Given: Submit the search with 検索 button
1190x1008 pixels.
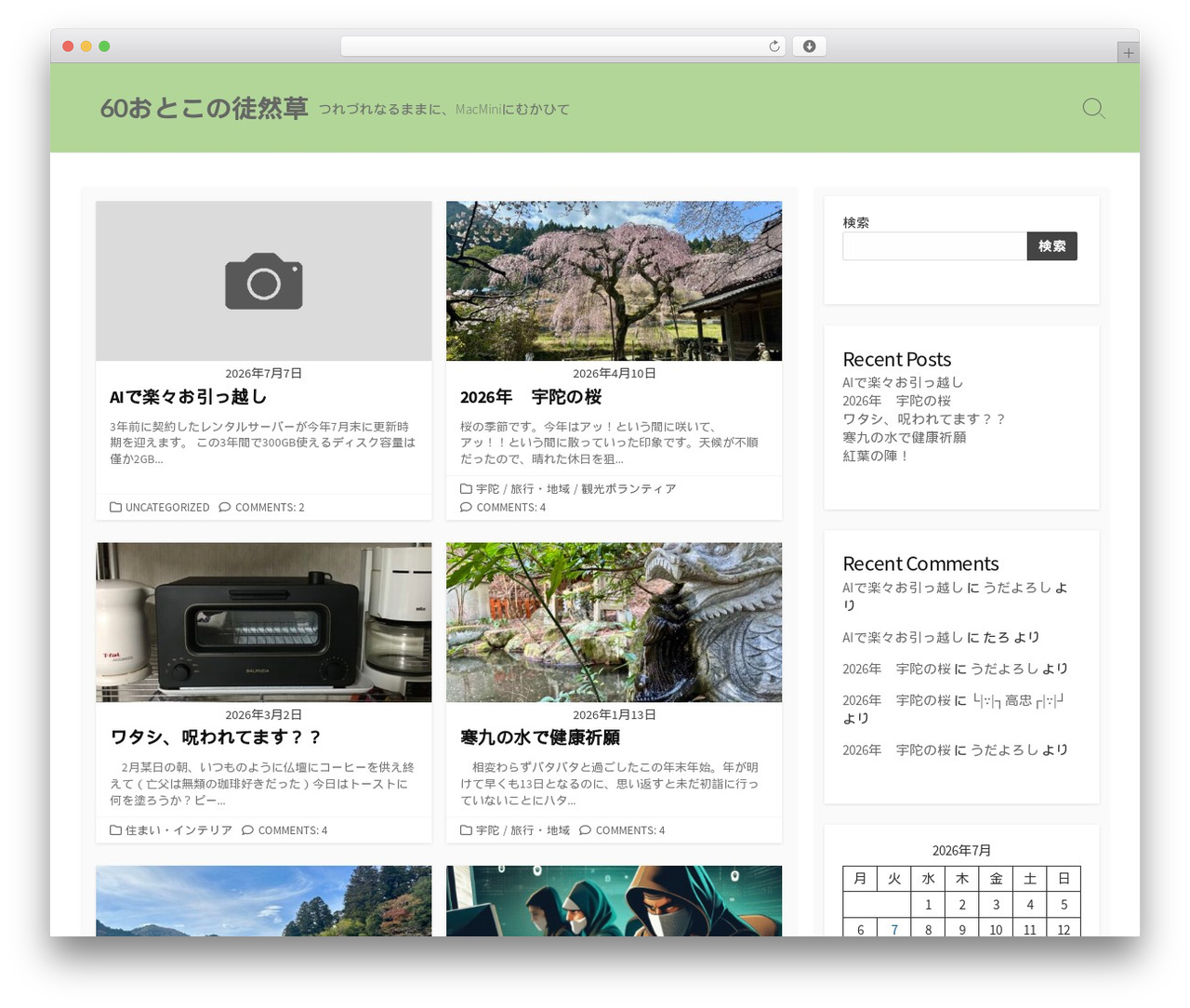Looking at the screenshot, I should 1051,246.
